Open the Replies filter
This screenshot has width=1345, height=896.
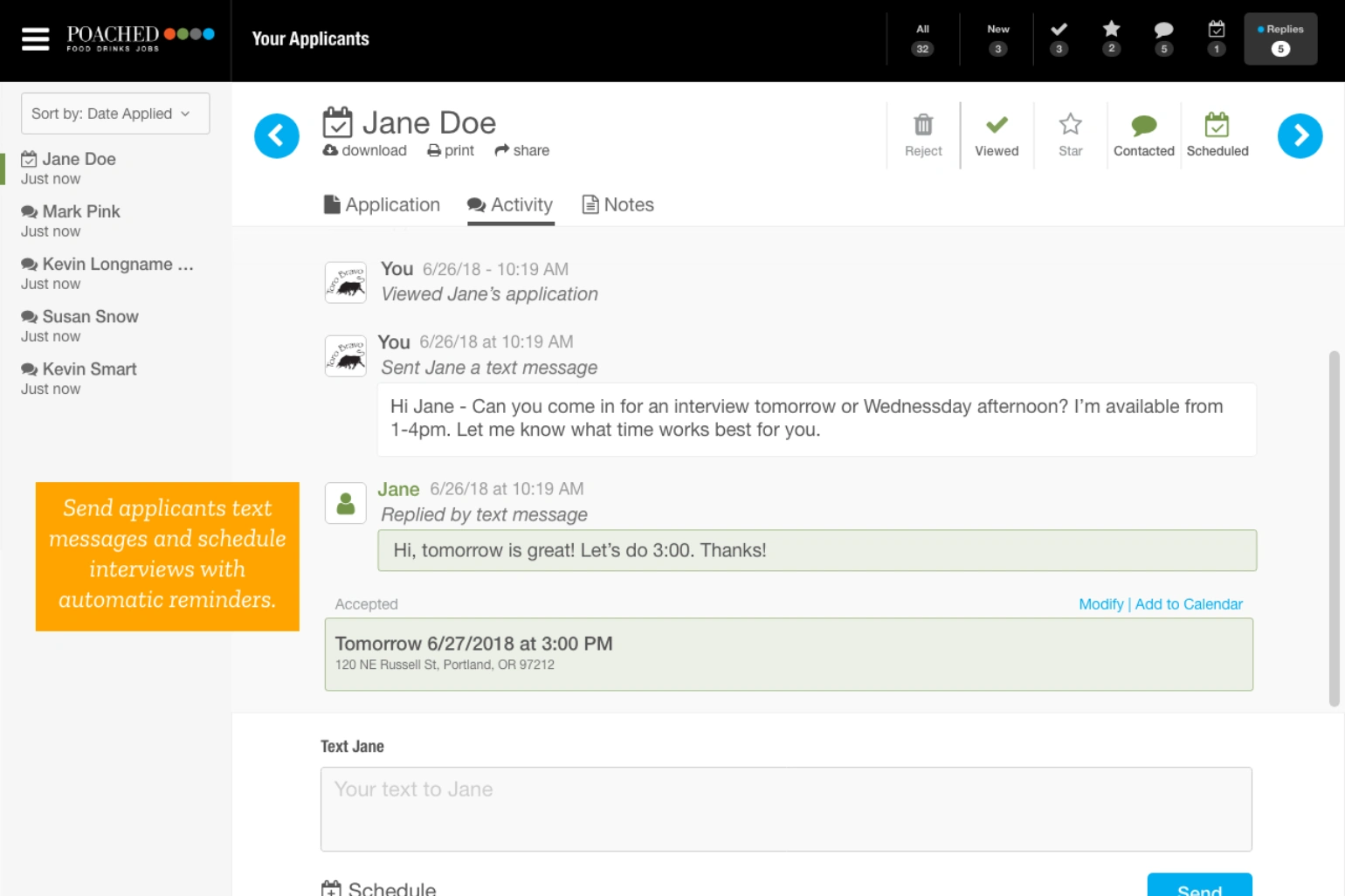pyautogui.click(x=1280, y=39)
